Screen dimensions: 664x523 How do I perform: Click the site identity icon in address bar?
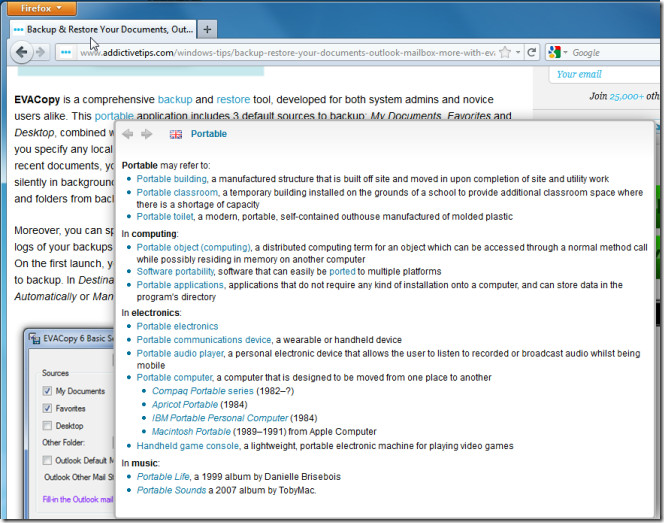66,52
